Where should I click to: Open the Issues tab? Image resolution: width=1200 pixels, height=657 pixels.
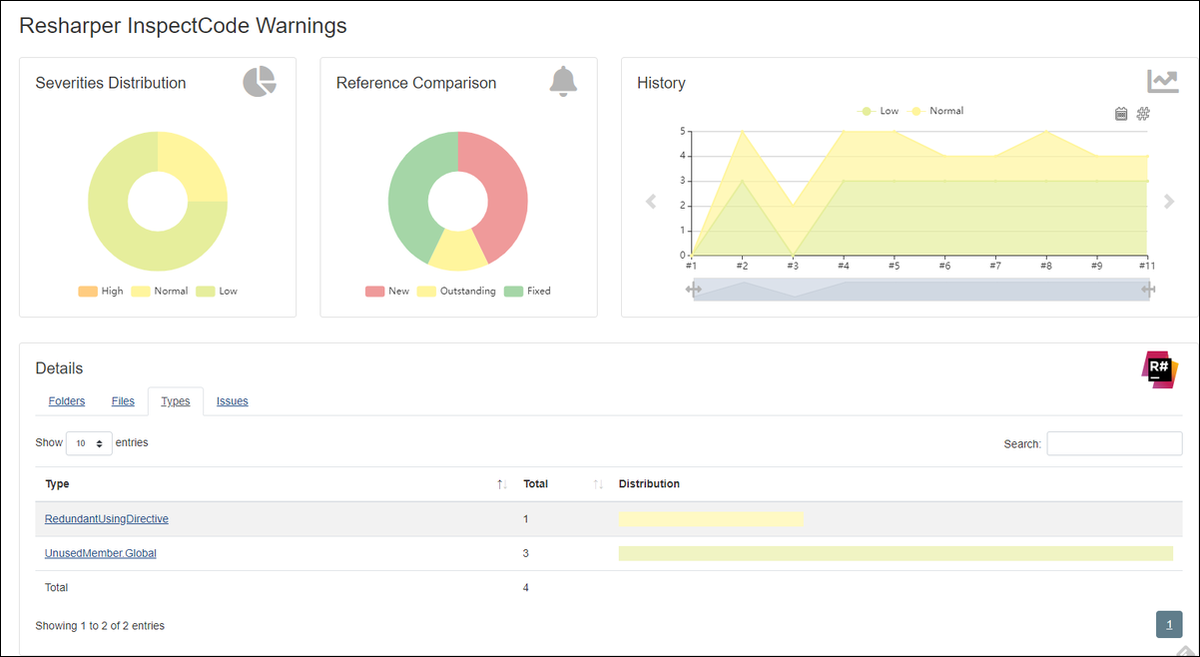232,401
